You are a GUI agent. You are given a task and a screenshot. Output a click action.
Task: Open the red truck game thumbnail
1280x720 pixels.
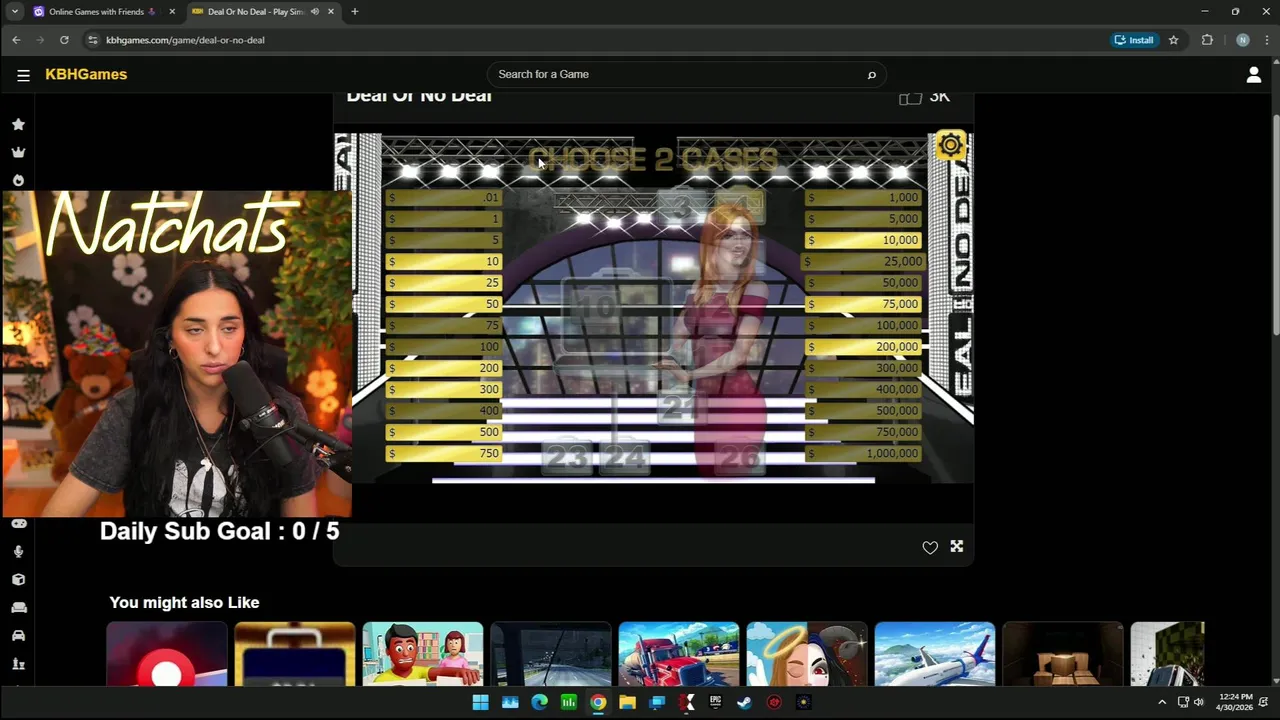tap(679, 654)
